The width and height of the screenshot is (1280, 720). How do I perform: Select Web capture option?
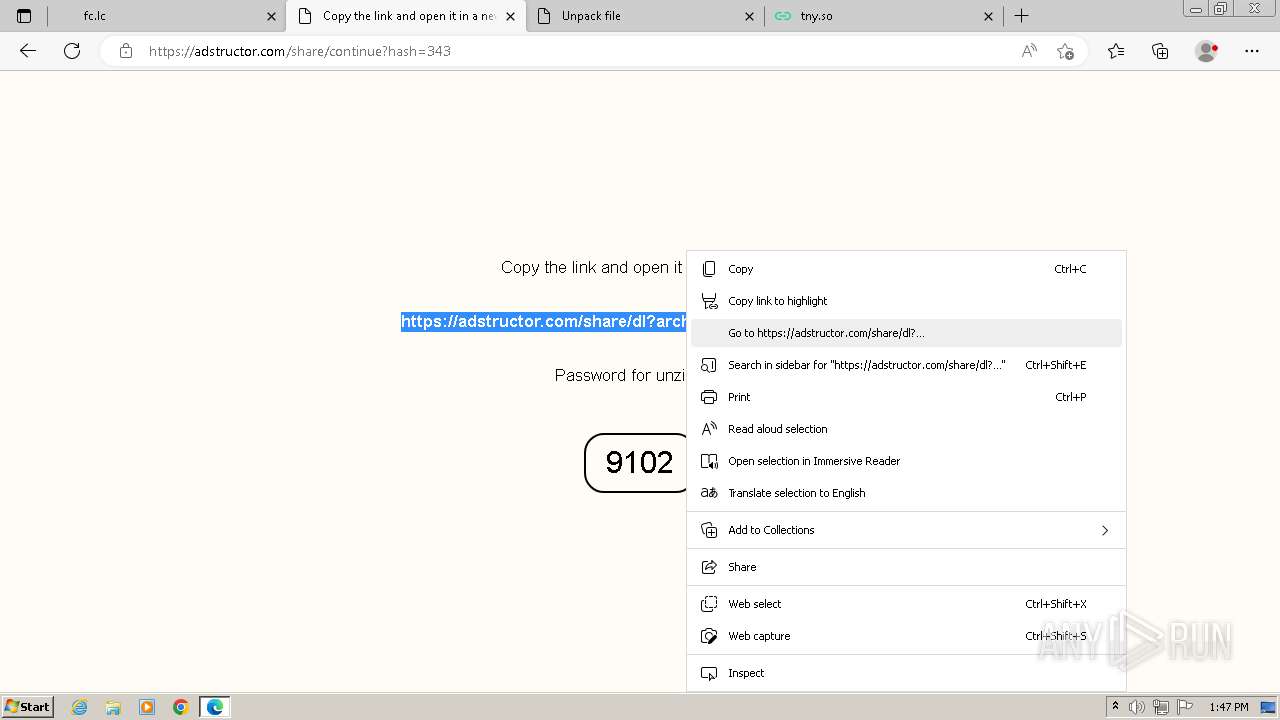[x=906, y=636]
